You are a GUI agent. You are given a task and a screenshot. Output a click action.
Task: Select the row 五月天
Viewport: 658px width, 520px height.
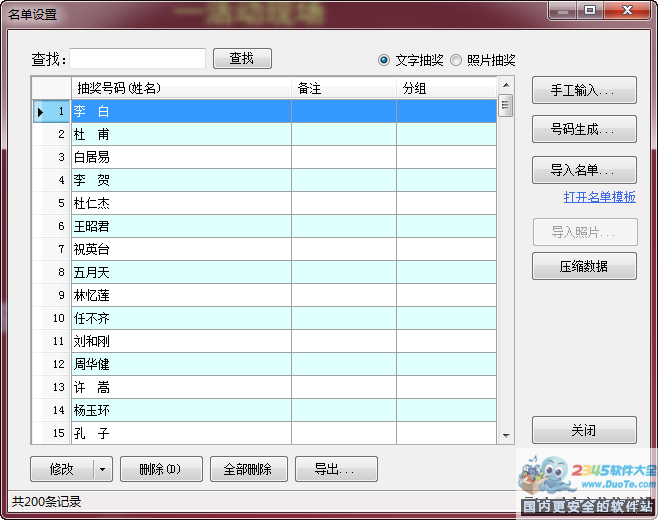[264, 272]
